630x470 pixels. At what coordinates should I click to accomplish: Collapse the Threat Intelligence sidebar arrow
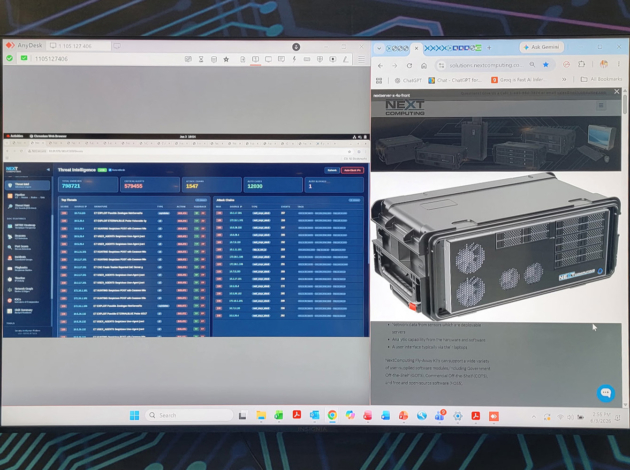click(x=48, y=170)
